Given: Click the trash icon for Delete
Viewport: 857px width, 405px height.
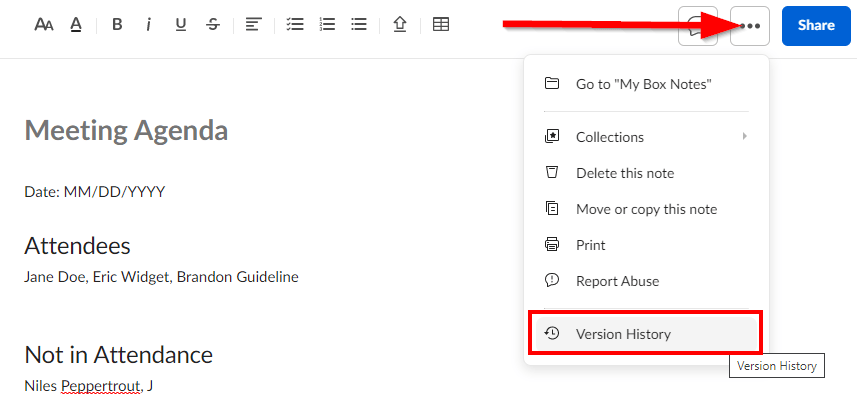Looking at the screenshot, I should 552,173.
